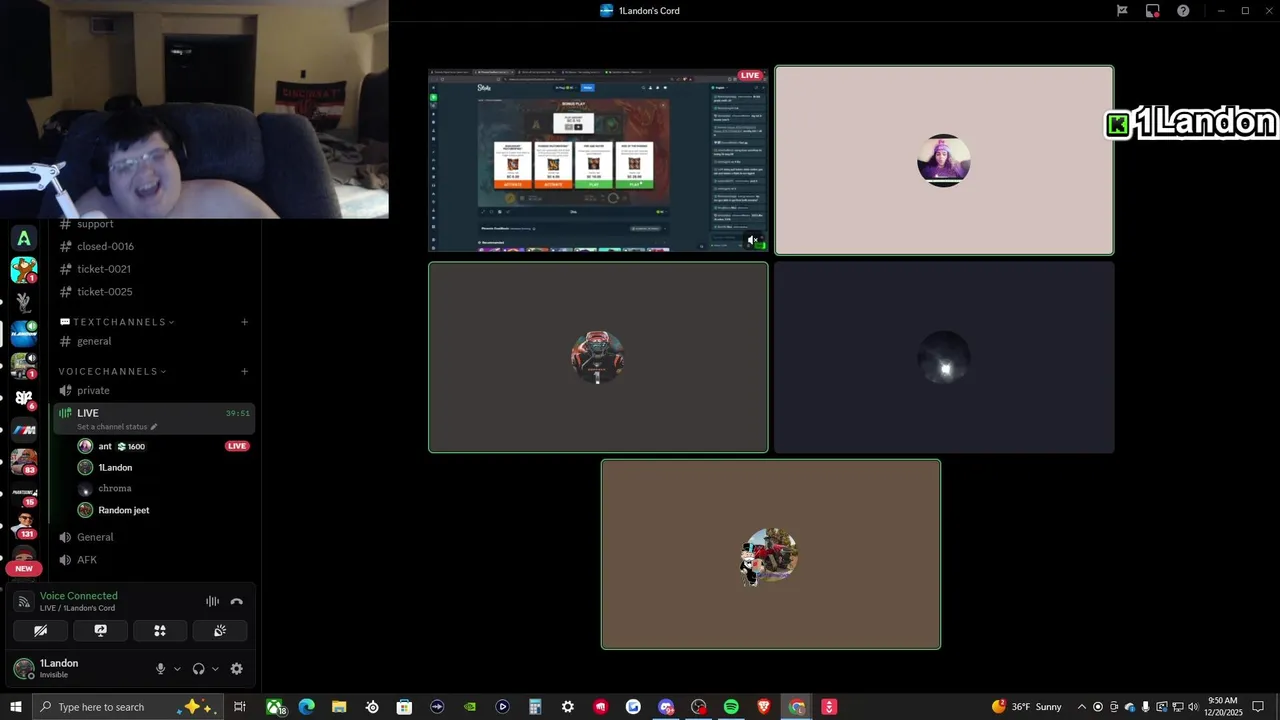The height and width of the screenshot is (720, 1280).
Task: Open Task View on the taskbar
Action: tap(240, 707)
